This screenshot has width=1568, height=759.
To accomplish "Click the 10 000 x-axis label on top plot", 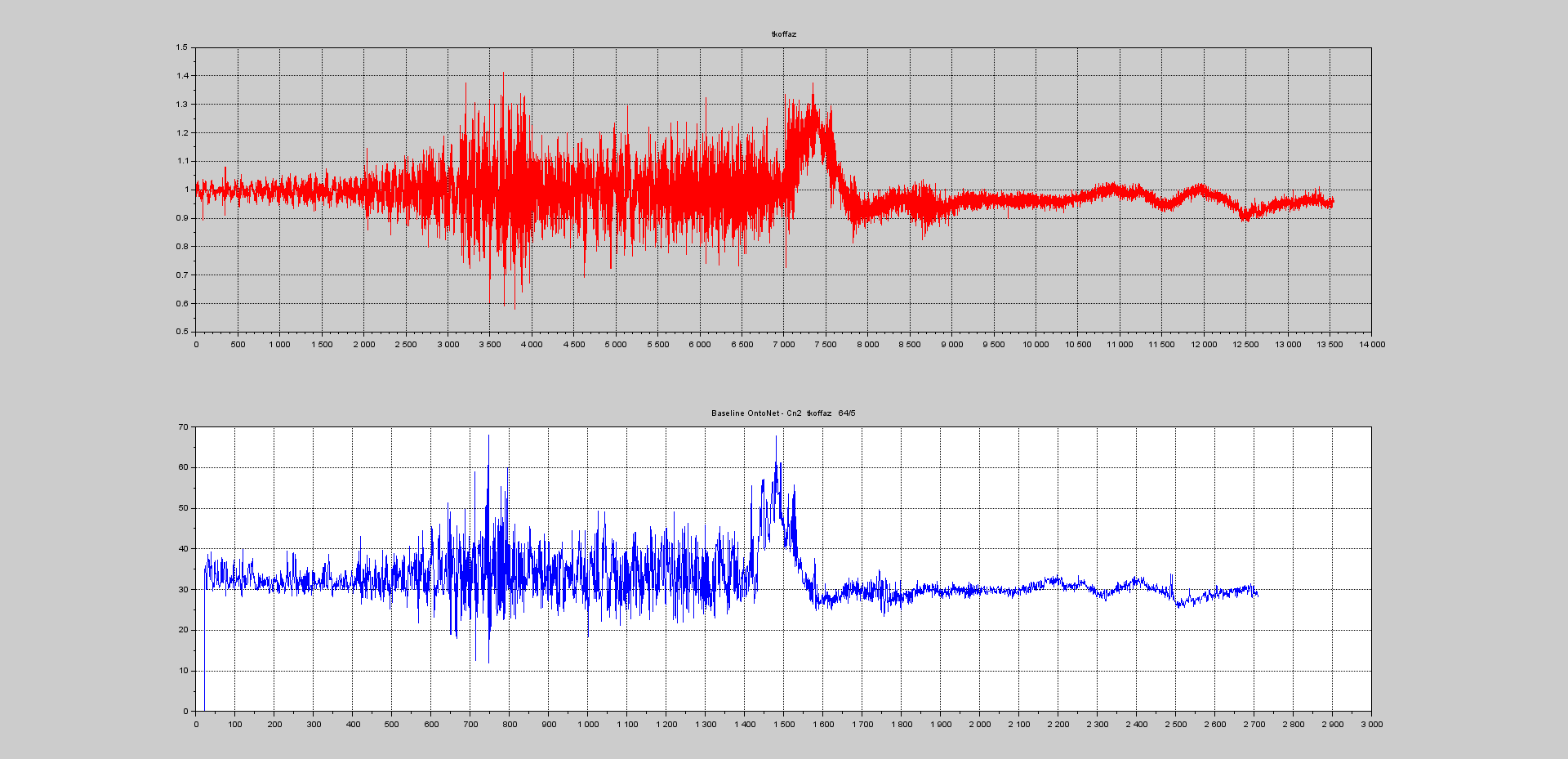I will coord(1036,345).
